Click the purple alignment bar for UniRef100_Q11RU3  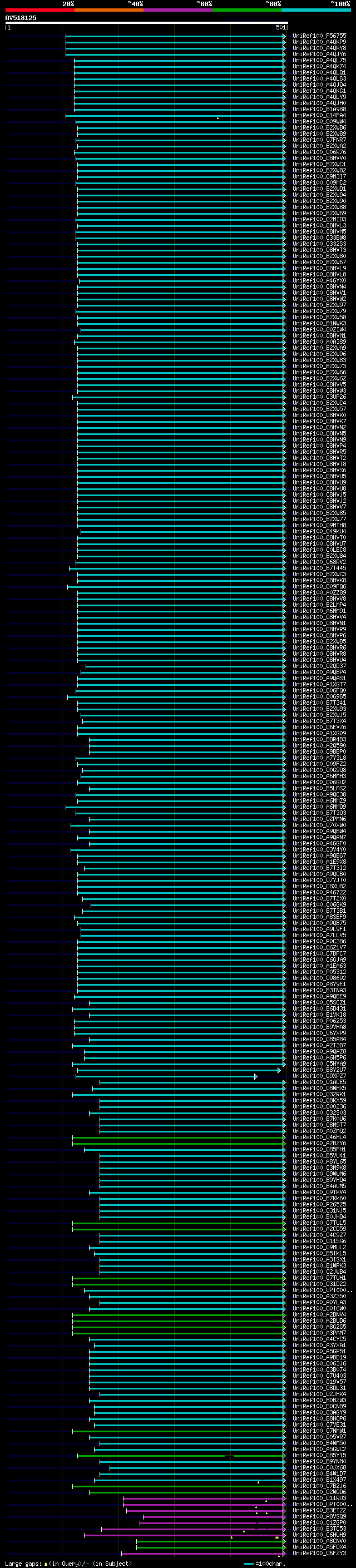click(204, 1498)
